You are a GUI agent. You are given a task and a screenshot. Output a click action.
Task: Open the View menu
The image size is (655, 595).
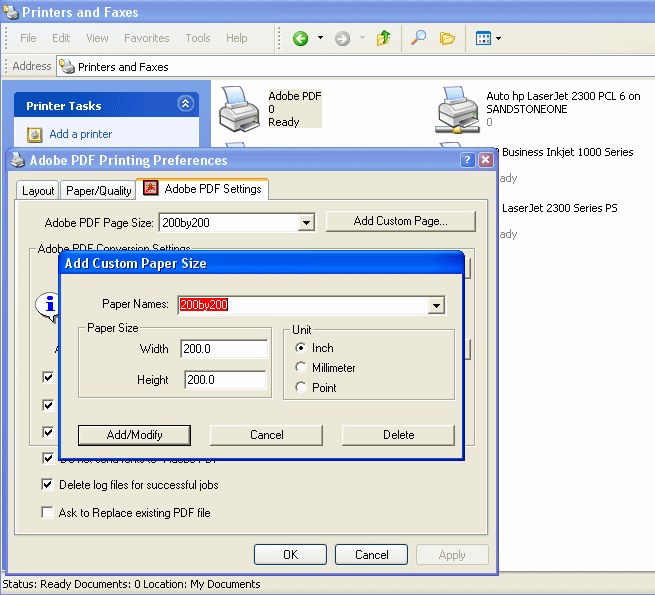97,38
